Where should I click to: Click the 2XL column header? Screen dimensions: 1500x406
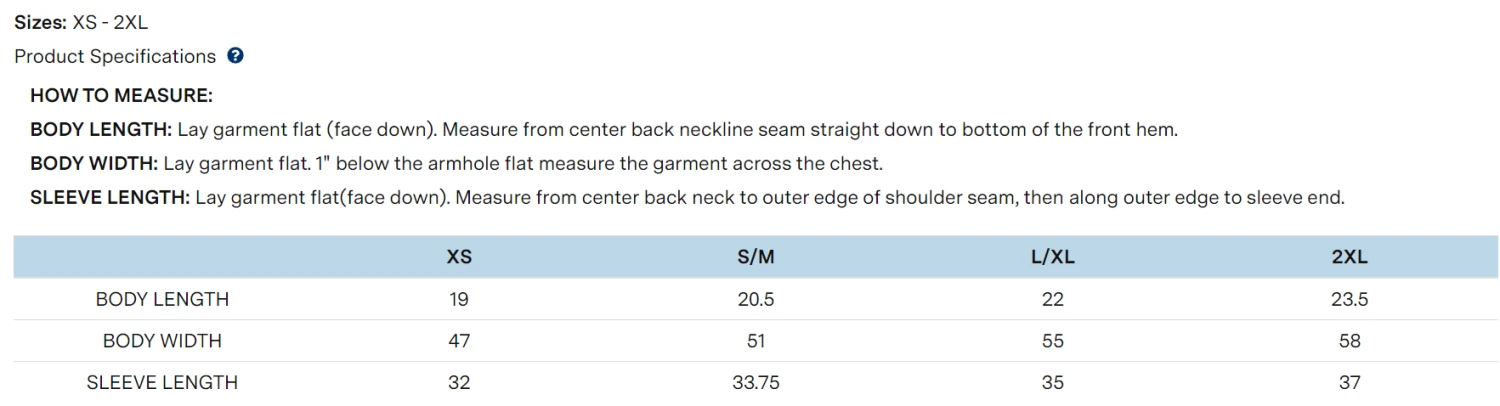1349,257
